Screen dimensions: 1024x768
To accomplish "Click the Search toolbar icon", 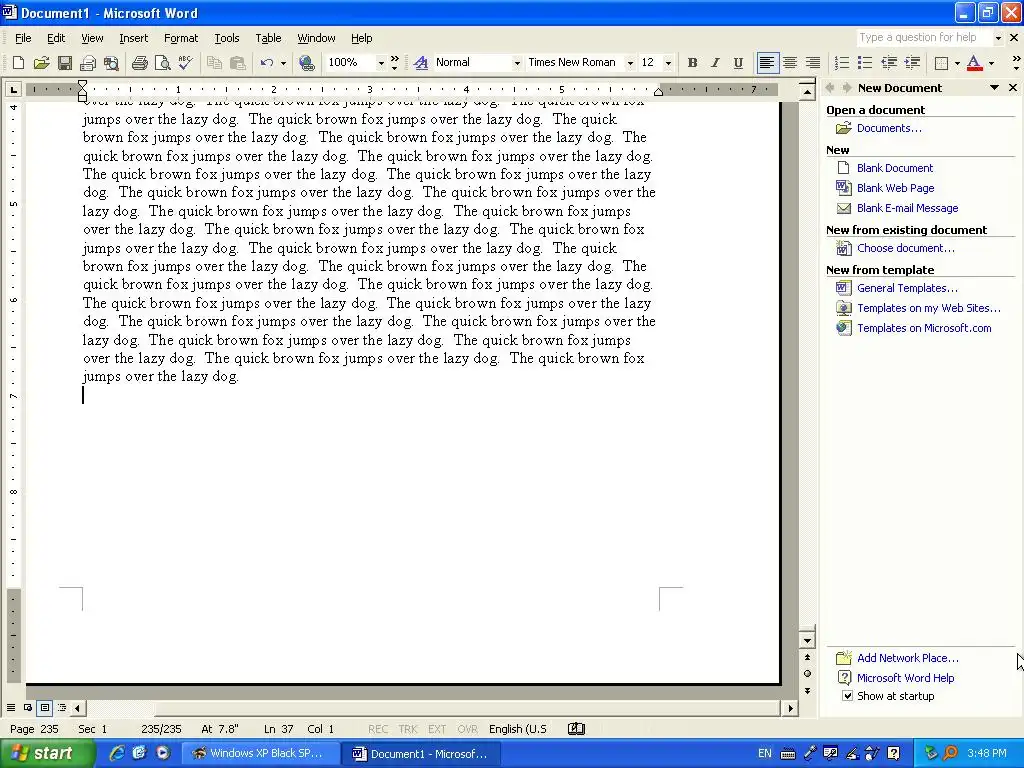I will click(112, 63).
